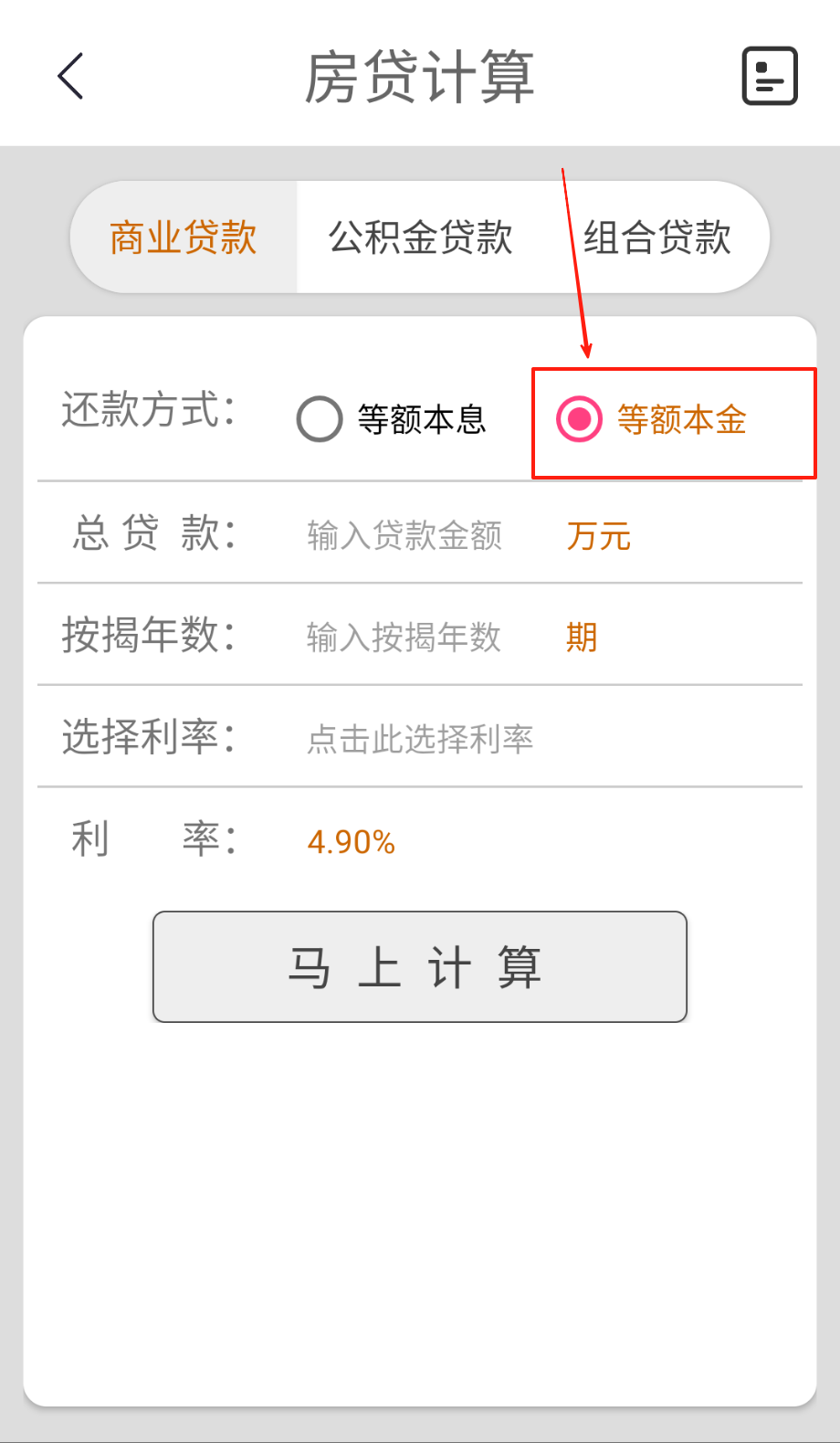Click the 输入按揭年数 input field
The height and width of the screenshot is (1443, 840).
[x=404, y=637]
